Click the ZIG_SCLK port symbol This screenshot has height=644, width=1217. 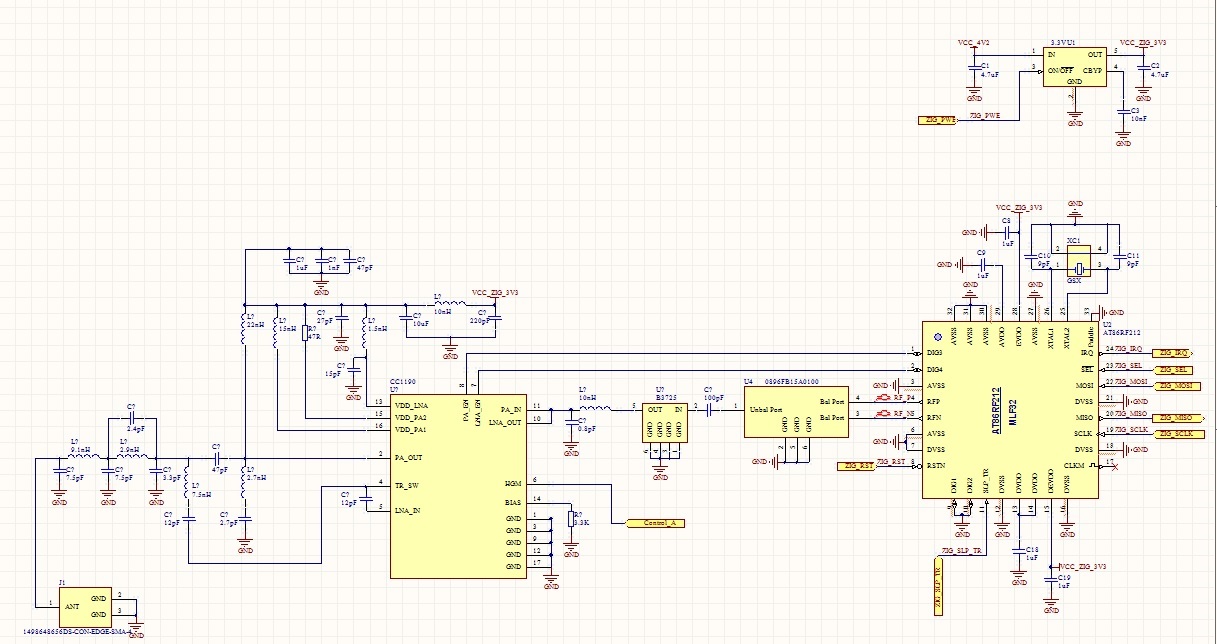pos(1178,434)
